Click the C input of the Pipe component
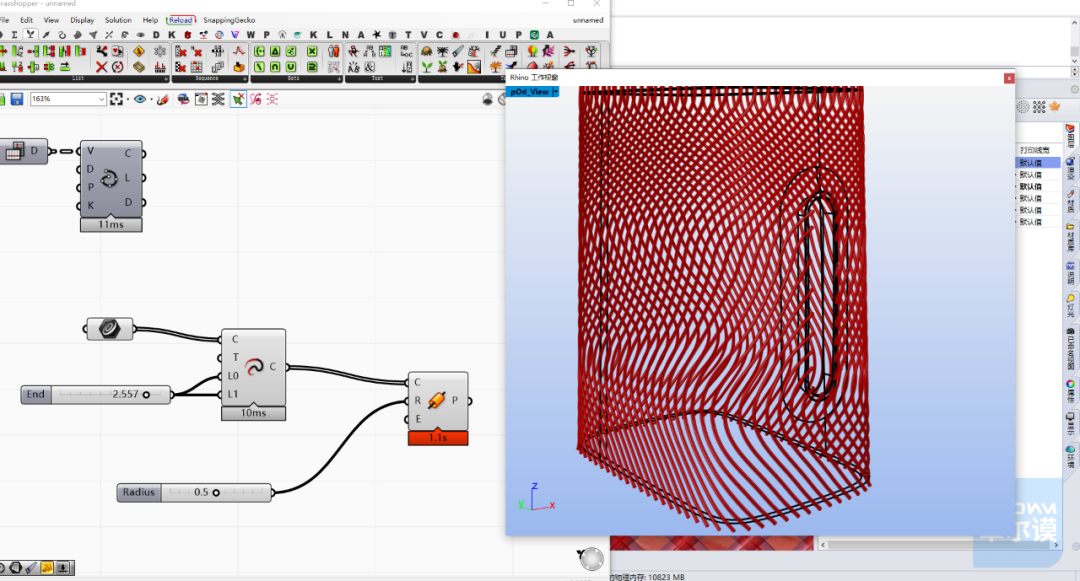Screen dimensions: 1080x581 coord(416,381)
